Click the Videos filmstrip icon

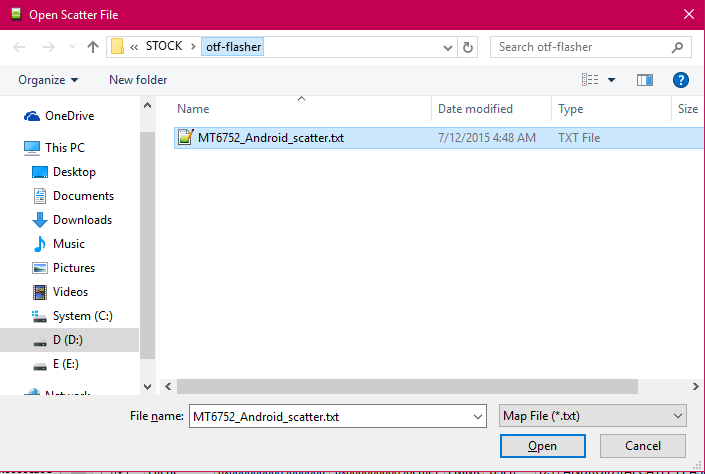coord(40,292)
